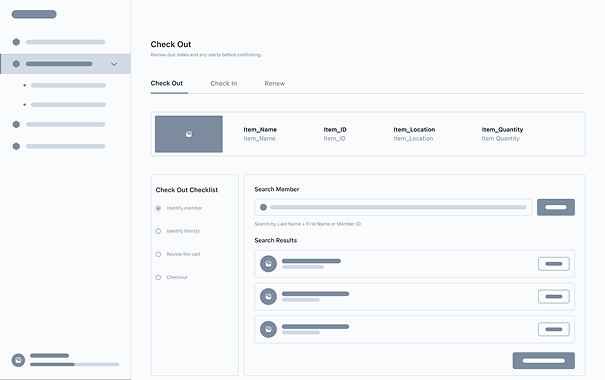605x380 pixels.
Task: Select the Identify member radio button
Action: 158,208
